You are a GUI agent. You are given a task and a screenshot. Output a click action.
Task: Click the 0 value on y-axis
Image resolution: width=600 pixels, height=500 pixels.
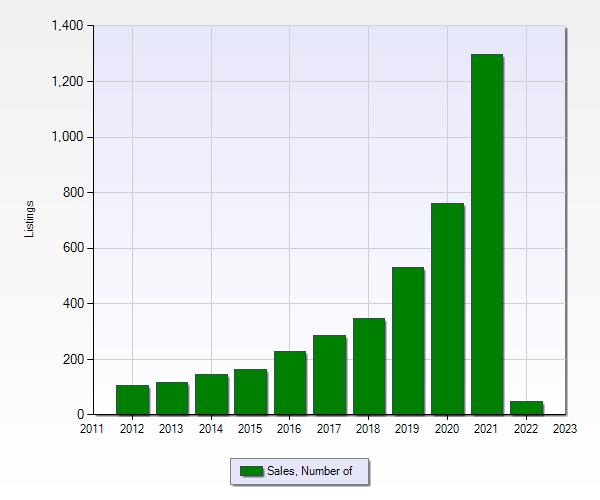81,414
